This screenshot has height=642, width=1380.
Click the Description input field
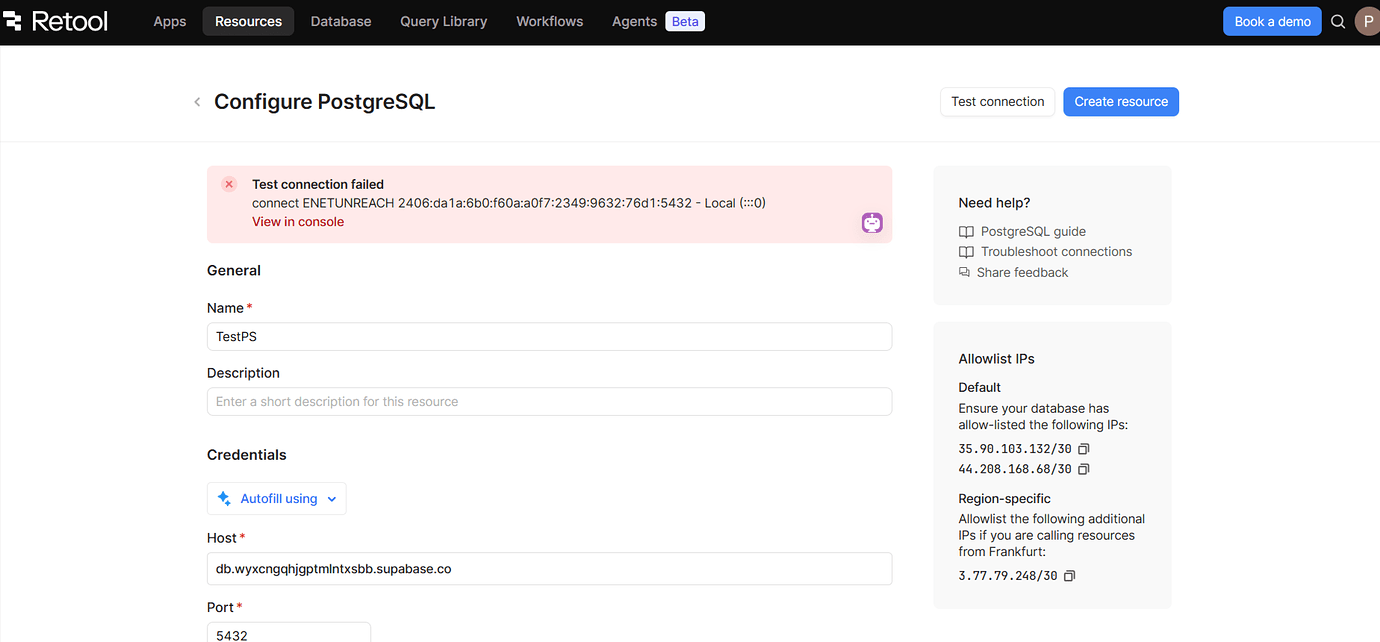(x=548, y=401)
